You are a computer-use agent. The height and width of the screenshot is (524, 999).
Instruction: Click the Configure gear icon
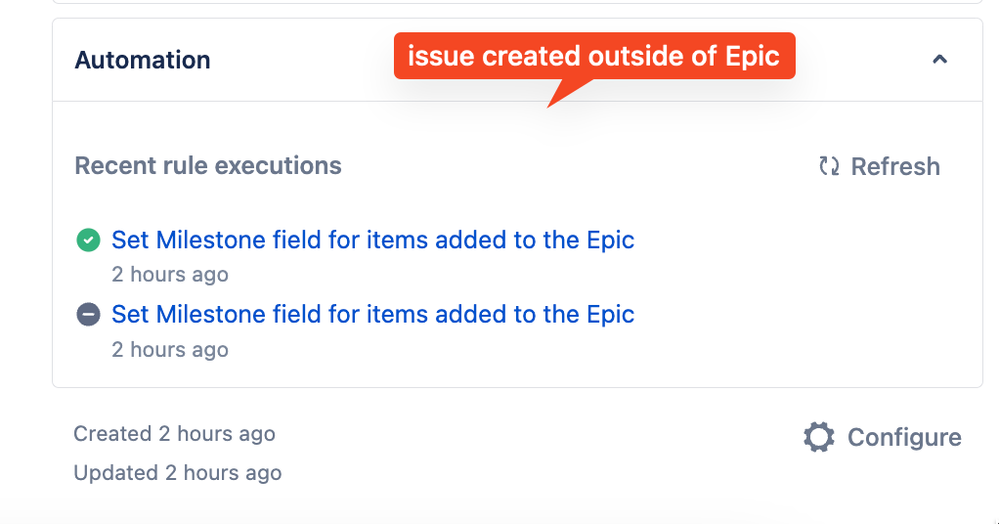819,437
